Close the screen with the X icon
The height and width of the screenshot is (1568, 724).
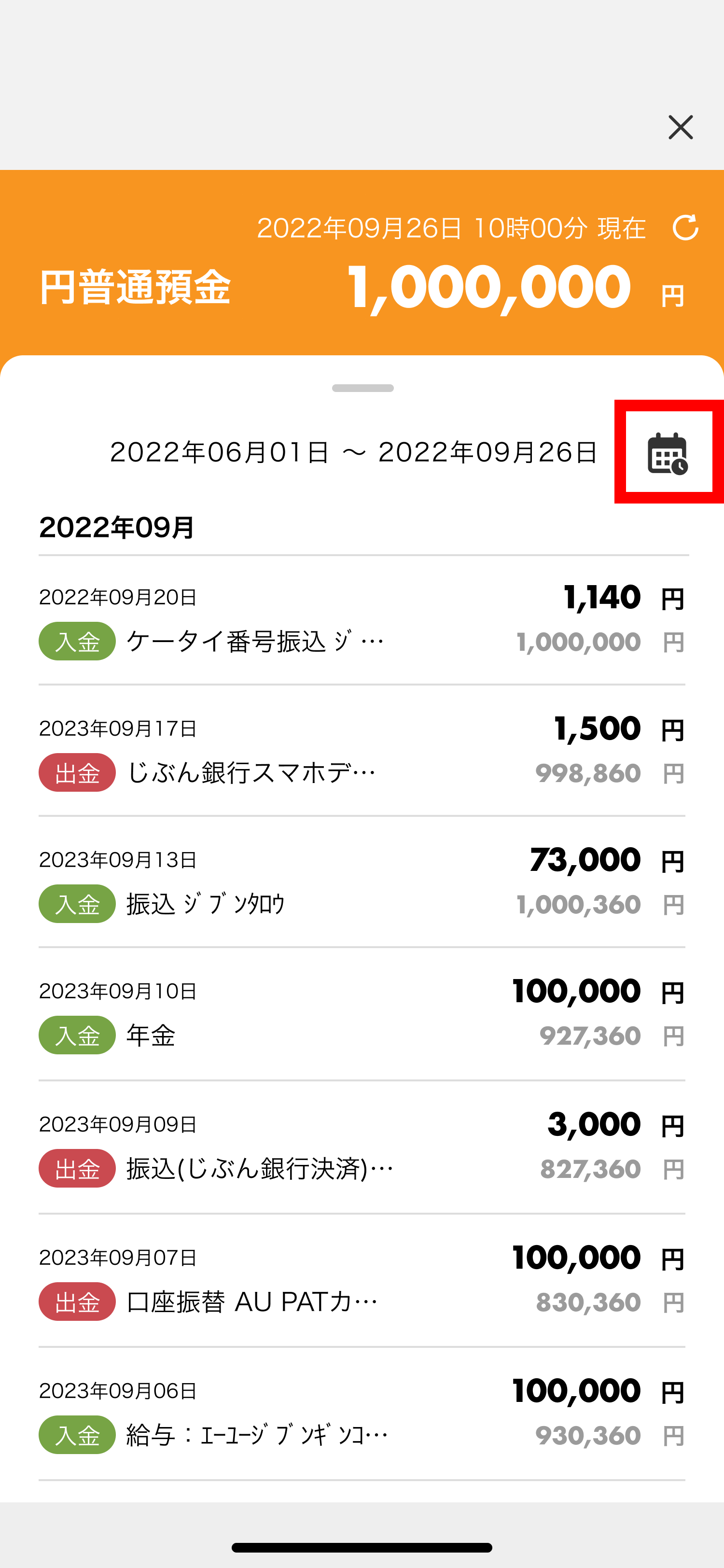click(x=680, y=127)
